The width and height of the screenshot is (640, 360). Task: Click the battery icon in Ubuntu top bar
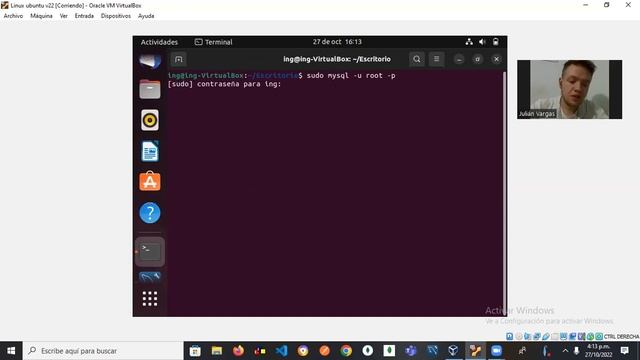496,42
